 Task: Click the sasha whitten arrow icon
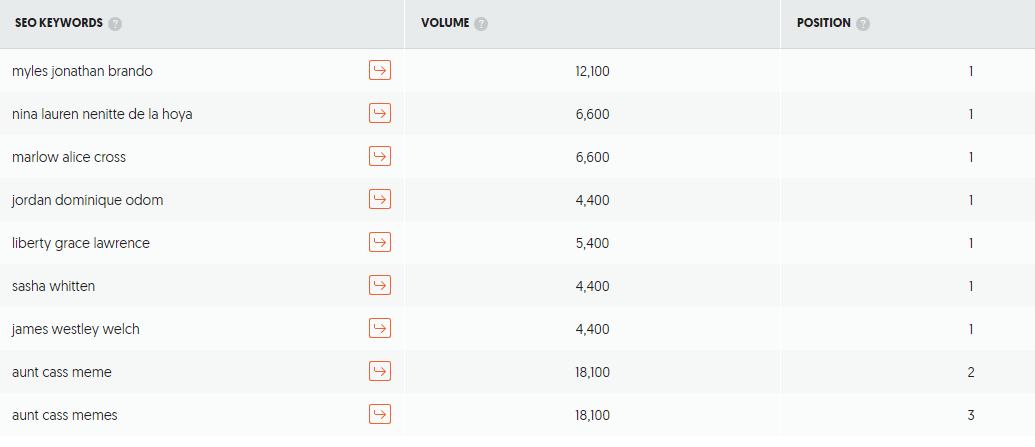(x=380, y=285)
